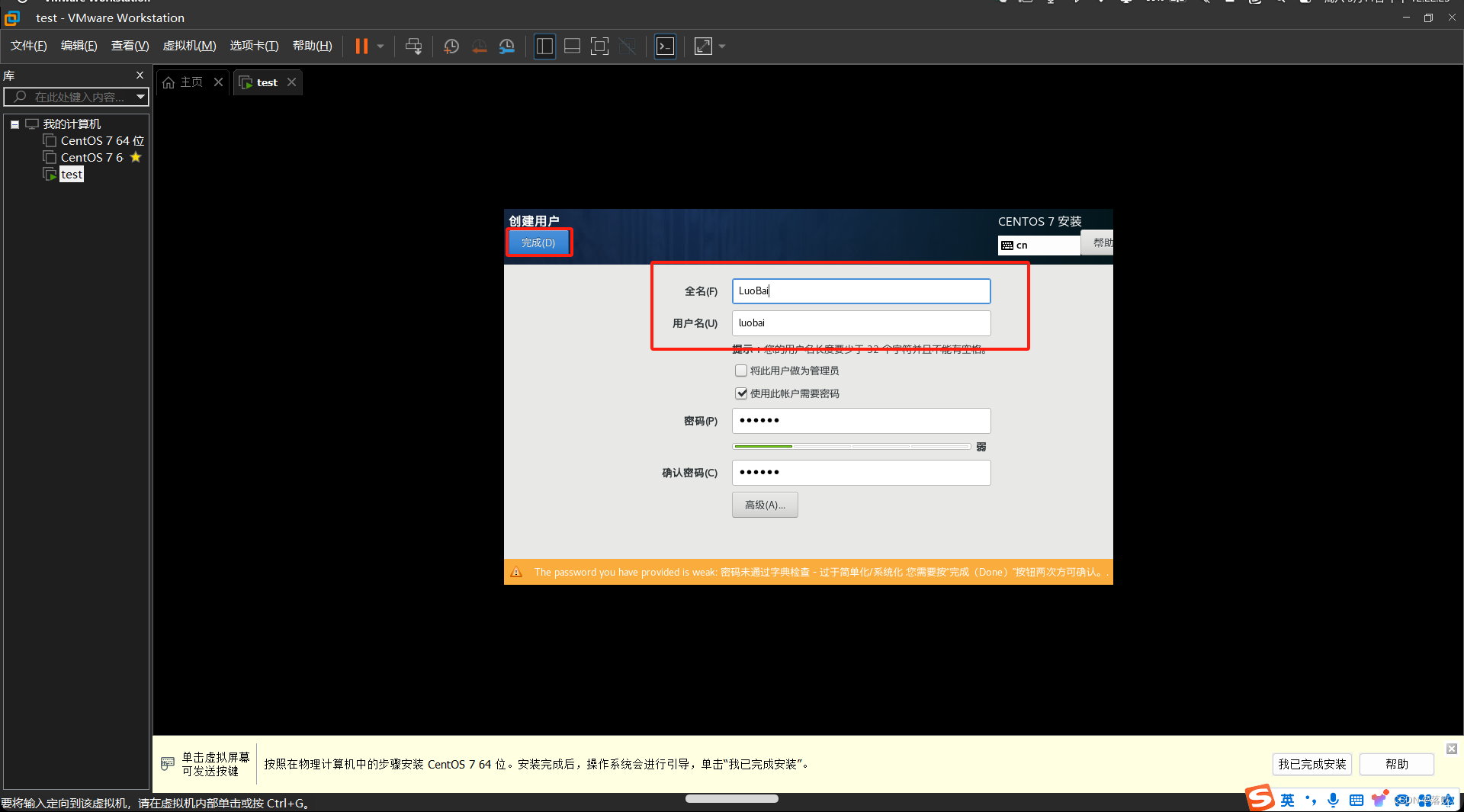Open the snapshot manager icon
The image size is (1464, 812).
pyautogui.click(x=507, y=47)
